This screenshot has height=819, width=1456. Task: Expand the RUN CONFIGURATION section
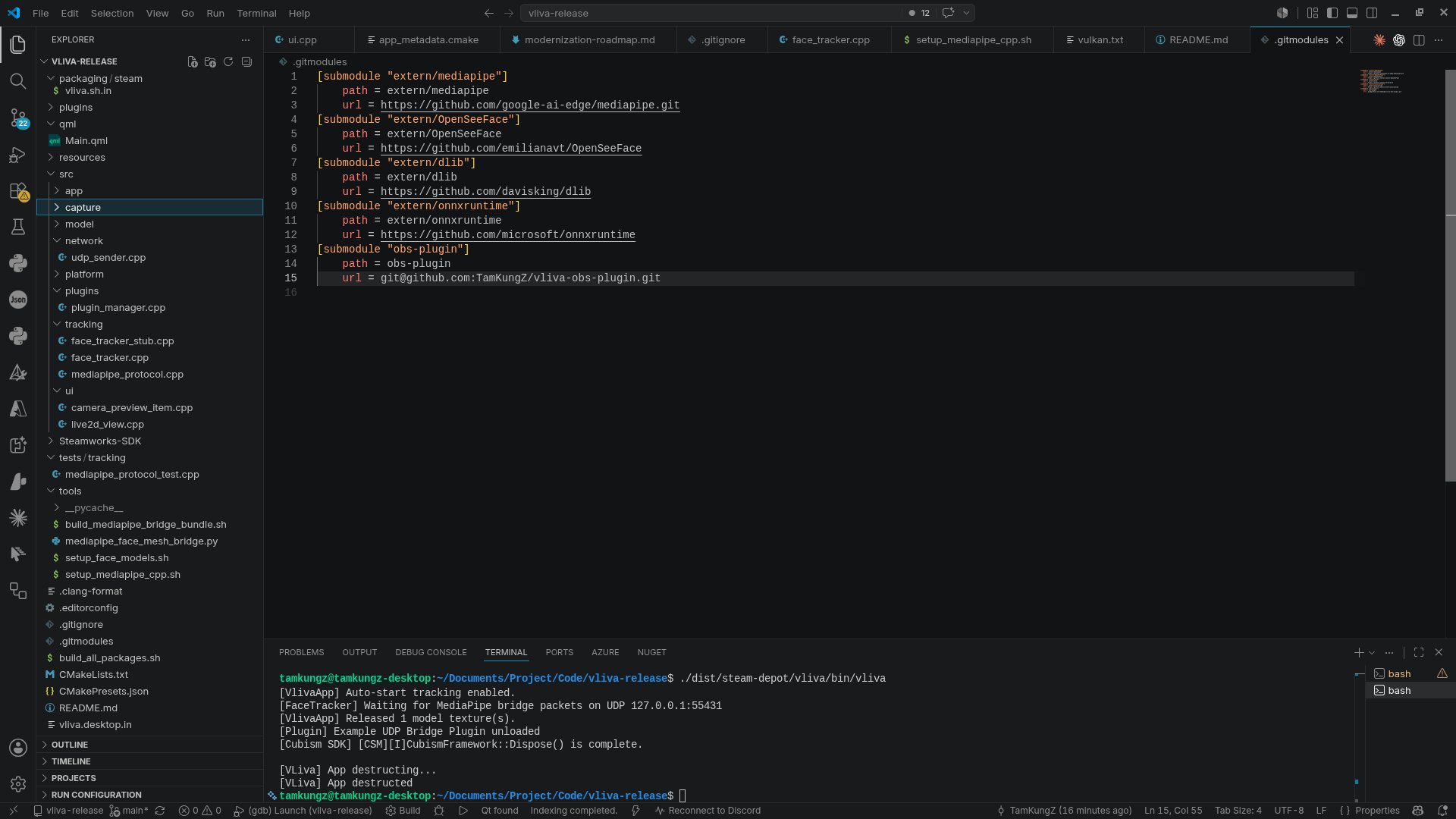[150, 795]
